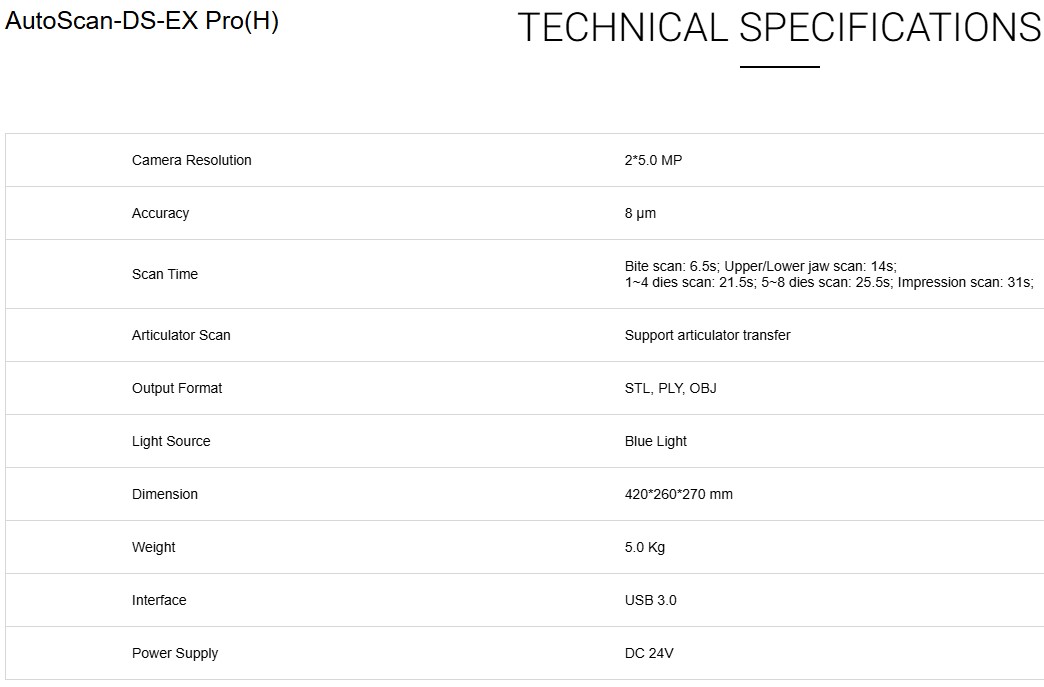Select the Light Source row label
Viewport: 1044px width, 687px height.
point(171,441)
